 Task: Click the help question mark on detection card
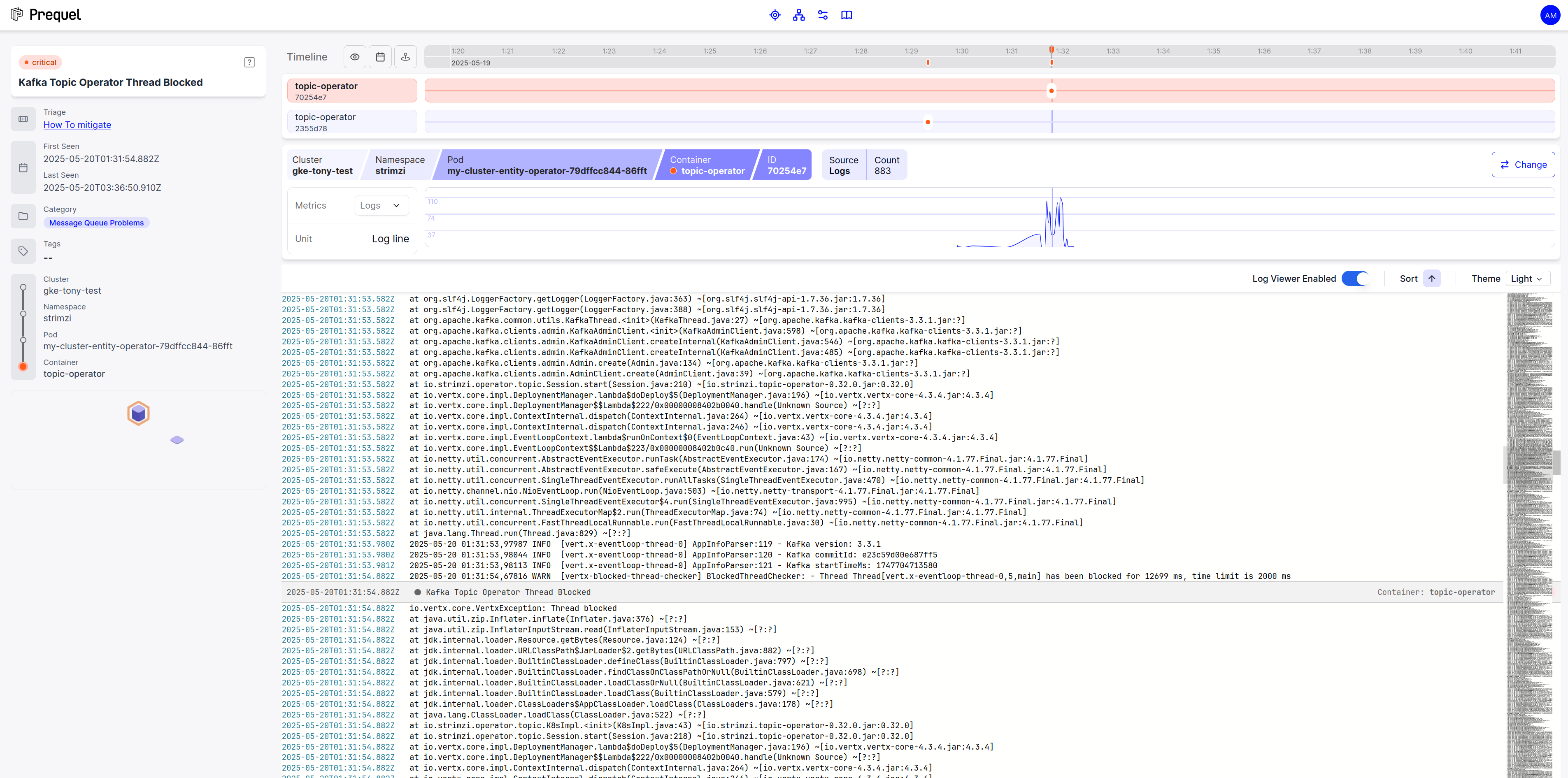click(249, 62)
